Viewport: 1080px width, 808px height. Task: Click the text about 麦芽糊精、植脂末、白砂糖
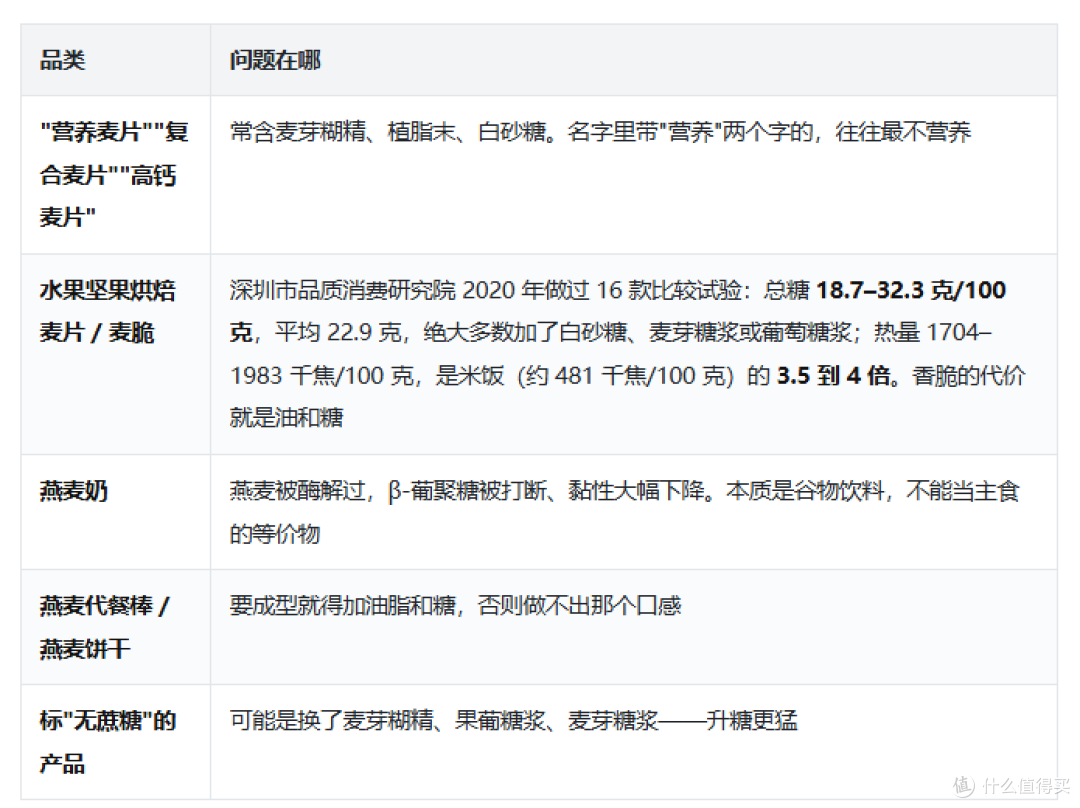(600, 132)
